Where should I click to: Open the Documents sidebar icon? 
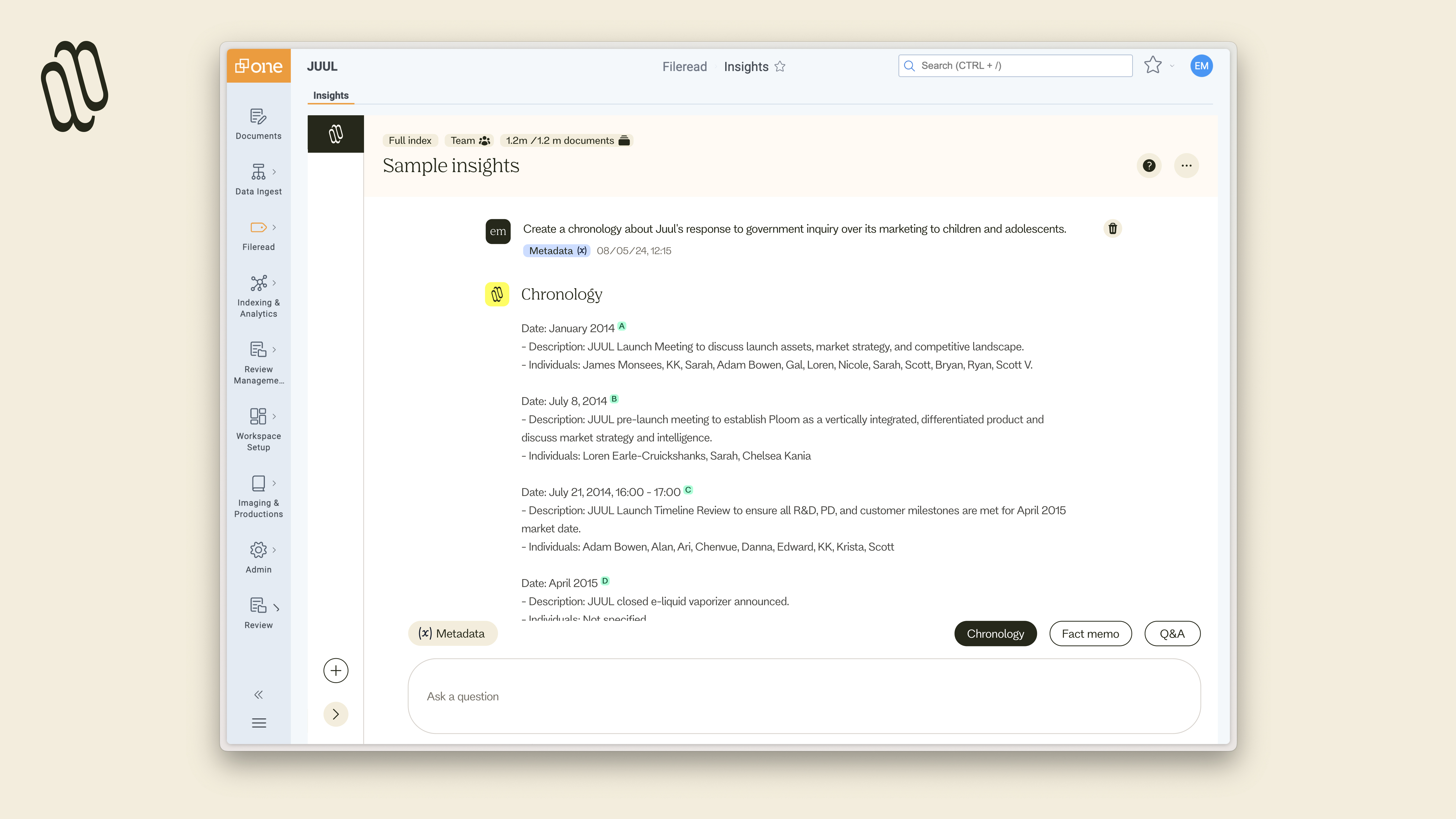click(x=258, y=117)
